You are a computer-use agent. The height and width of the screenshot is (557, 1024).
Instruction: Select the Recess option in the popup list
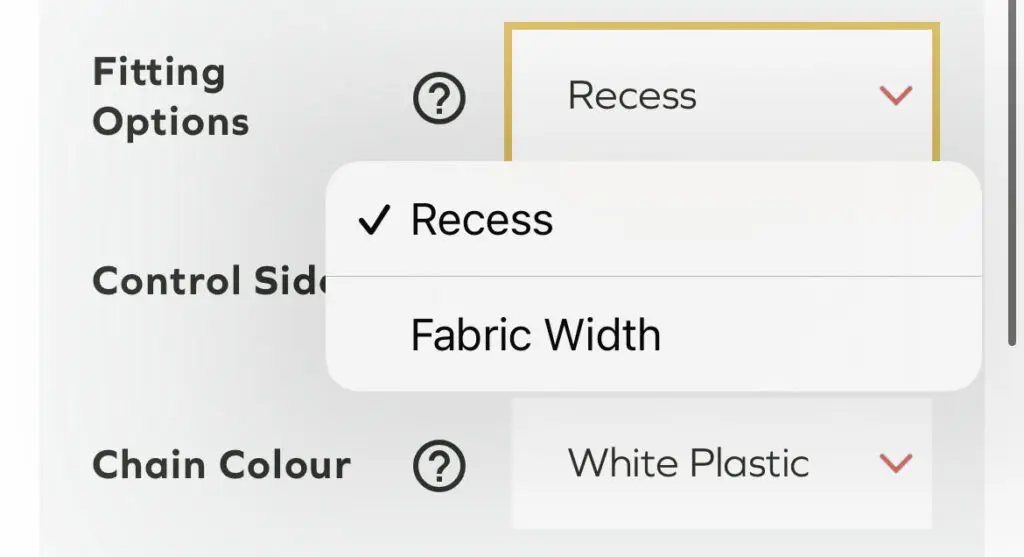[482, 220]
